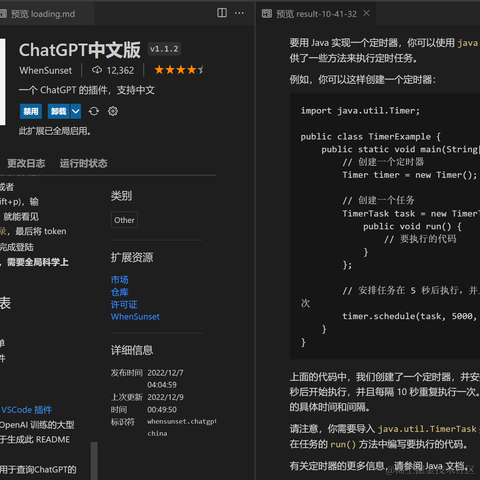Click the download count cloud icon

click(97, 70)
